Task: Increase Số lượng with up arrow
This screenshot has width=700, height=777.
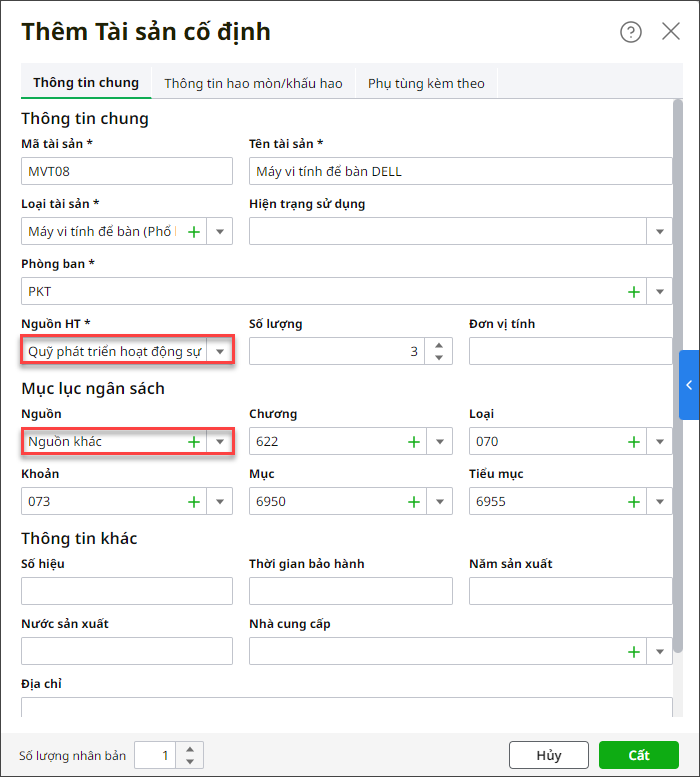Action: tap(440, 345)
